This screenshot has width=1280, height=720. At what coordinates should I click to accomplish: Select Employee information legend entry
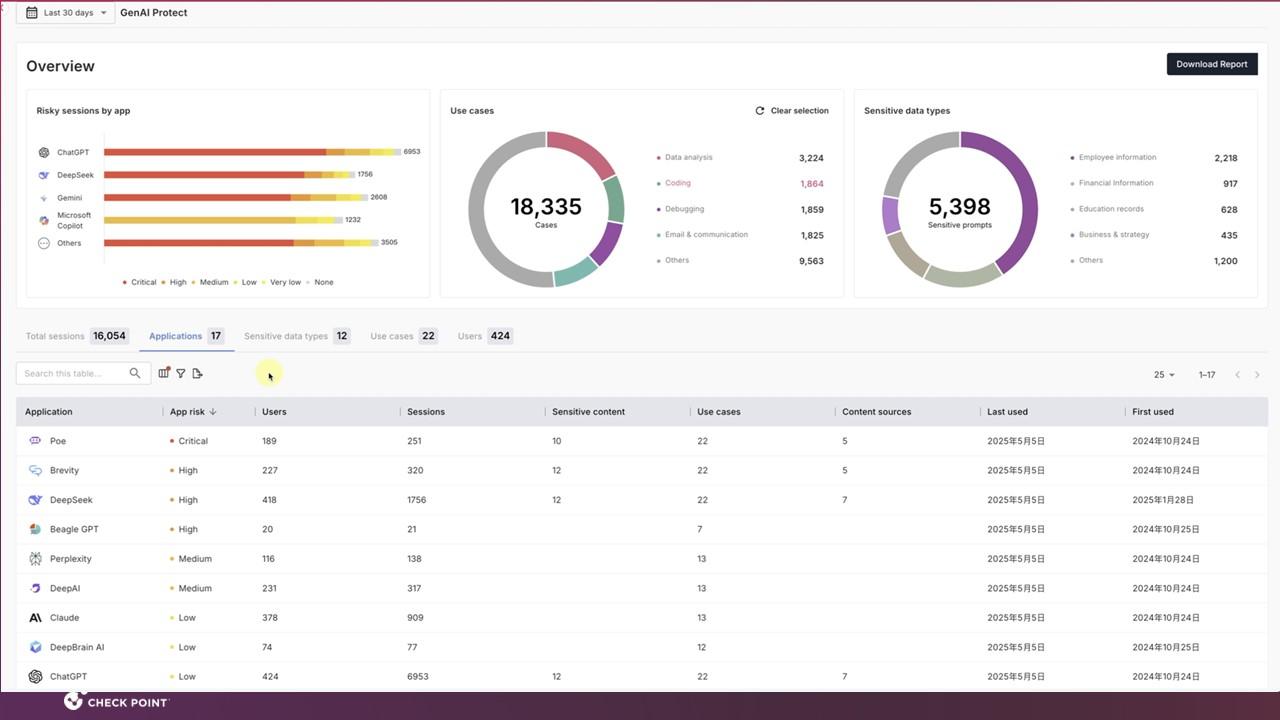click(1117, 157)
